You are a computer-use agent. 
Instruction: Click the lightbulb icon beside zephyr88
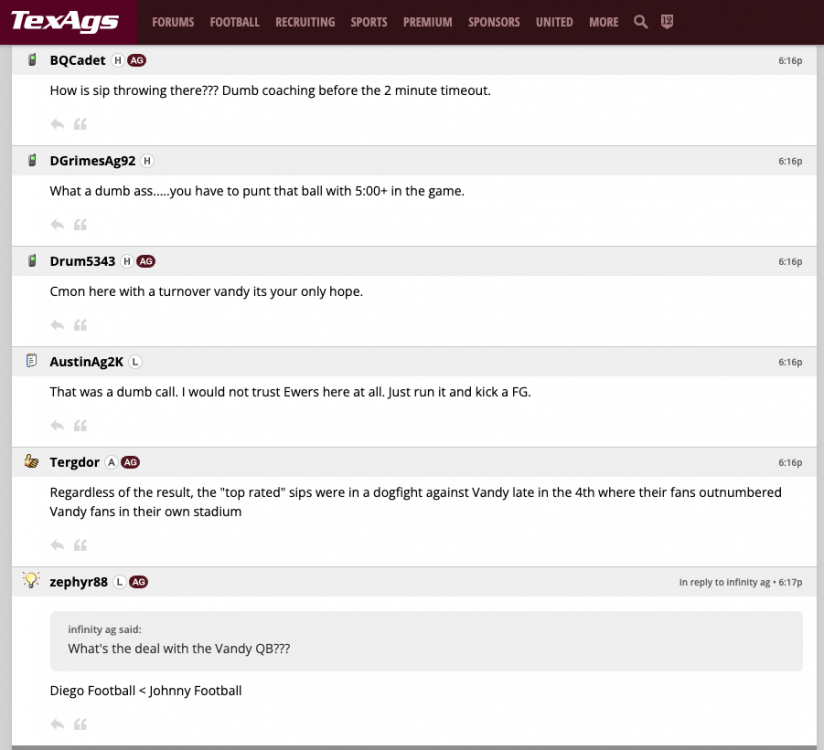click(x=31, y=581)
